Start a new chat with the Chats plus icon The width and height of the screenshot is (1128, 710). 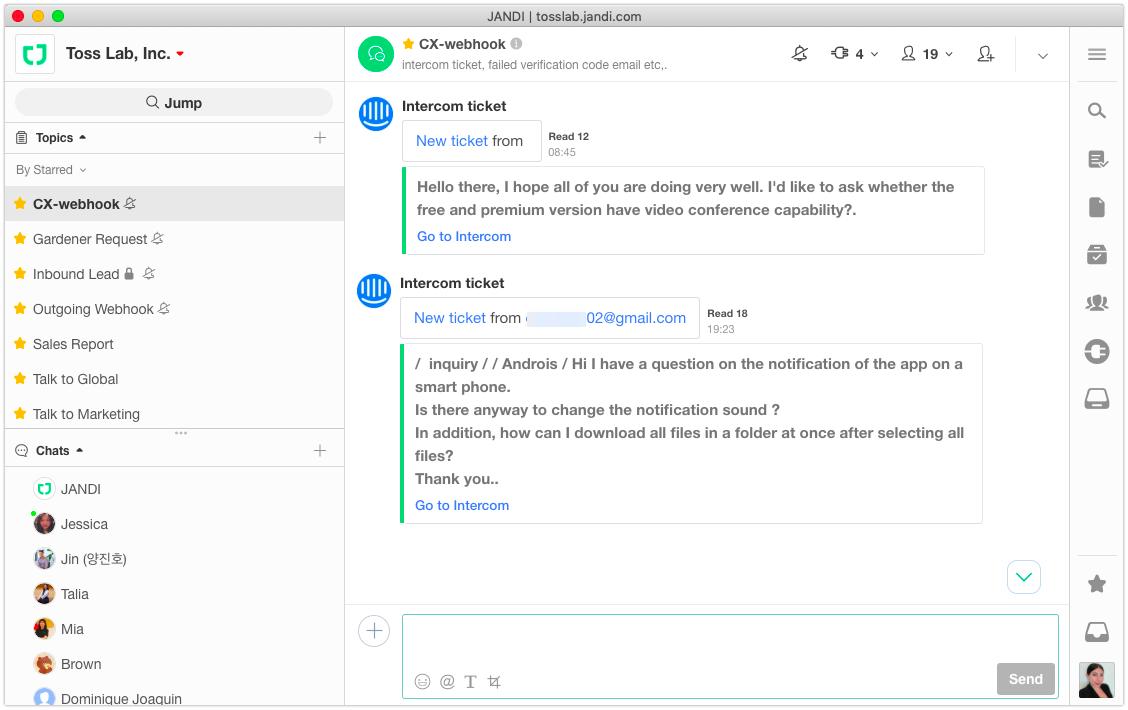pos(320,450)
